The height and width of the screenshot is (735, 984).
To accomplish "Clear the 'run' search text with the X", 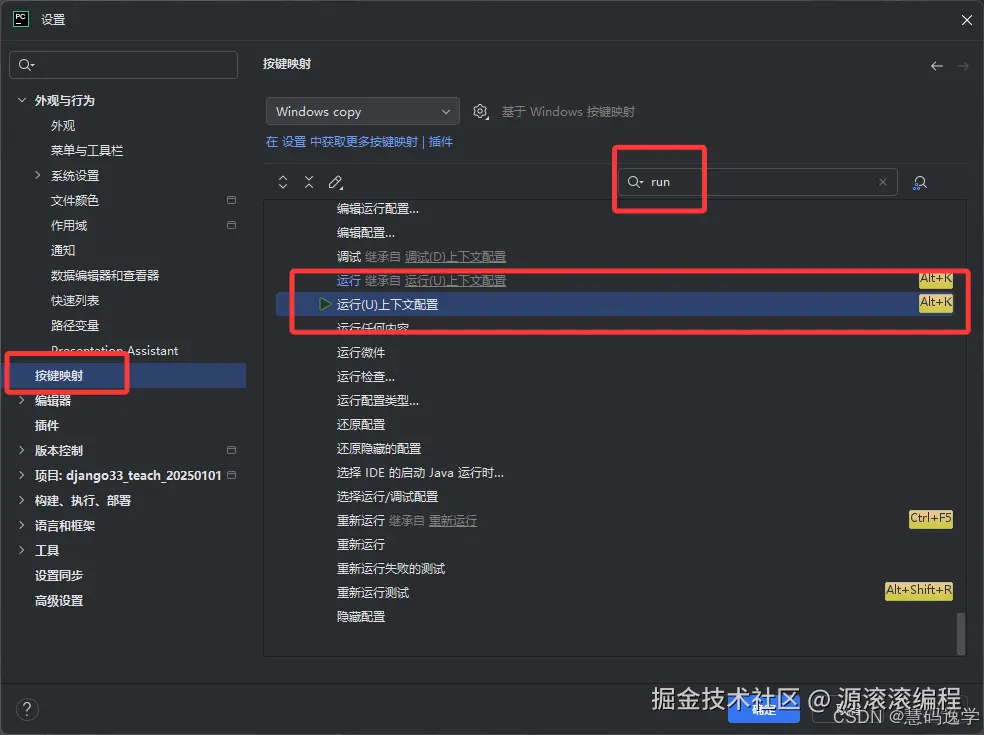I will (x=883, y=182).
